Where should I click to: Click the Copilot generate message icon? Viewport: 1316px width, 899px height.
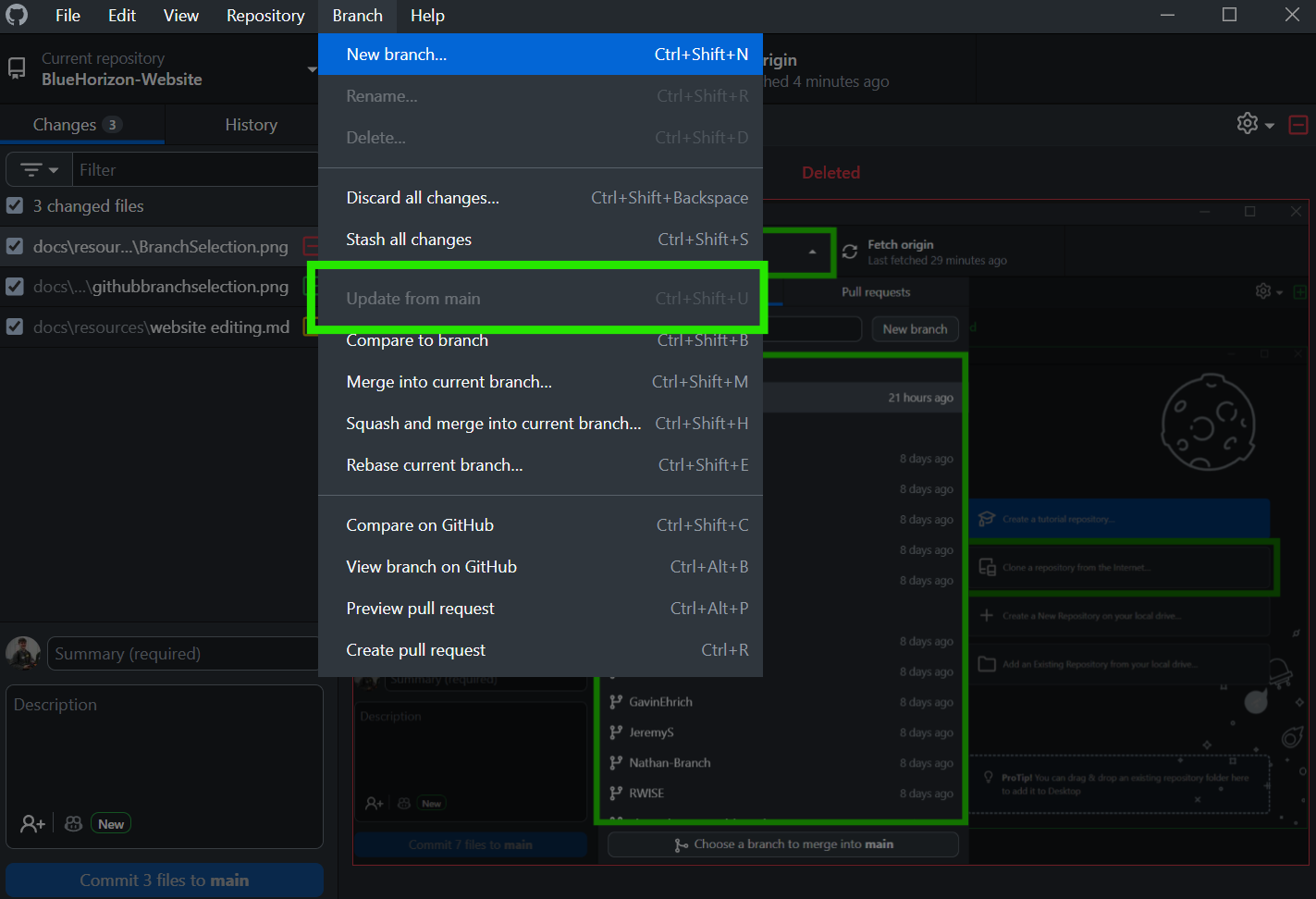(74, 823)
